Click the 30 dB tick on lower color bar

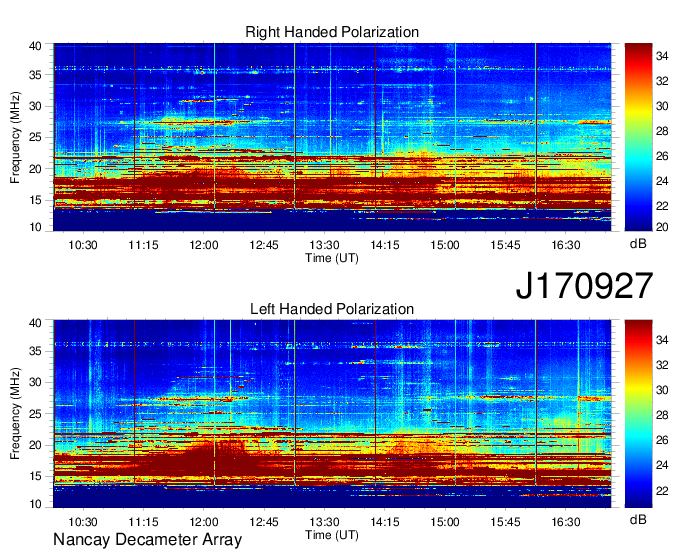pos(662,390)
